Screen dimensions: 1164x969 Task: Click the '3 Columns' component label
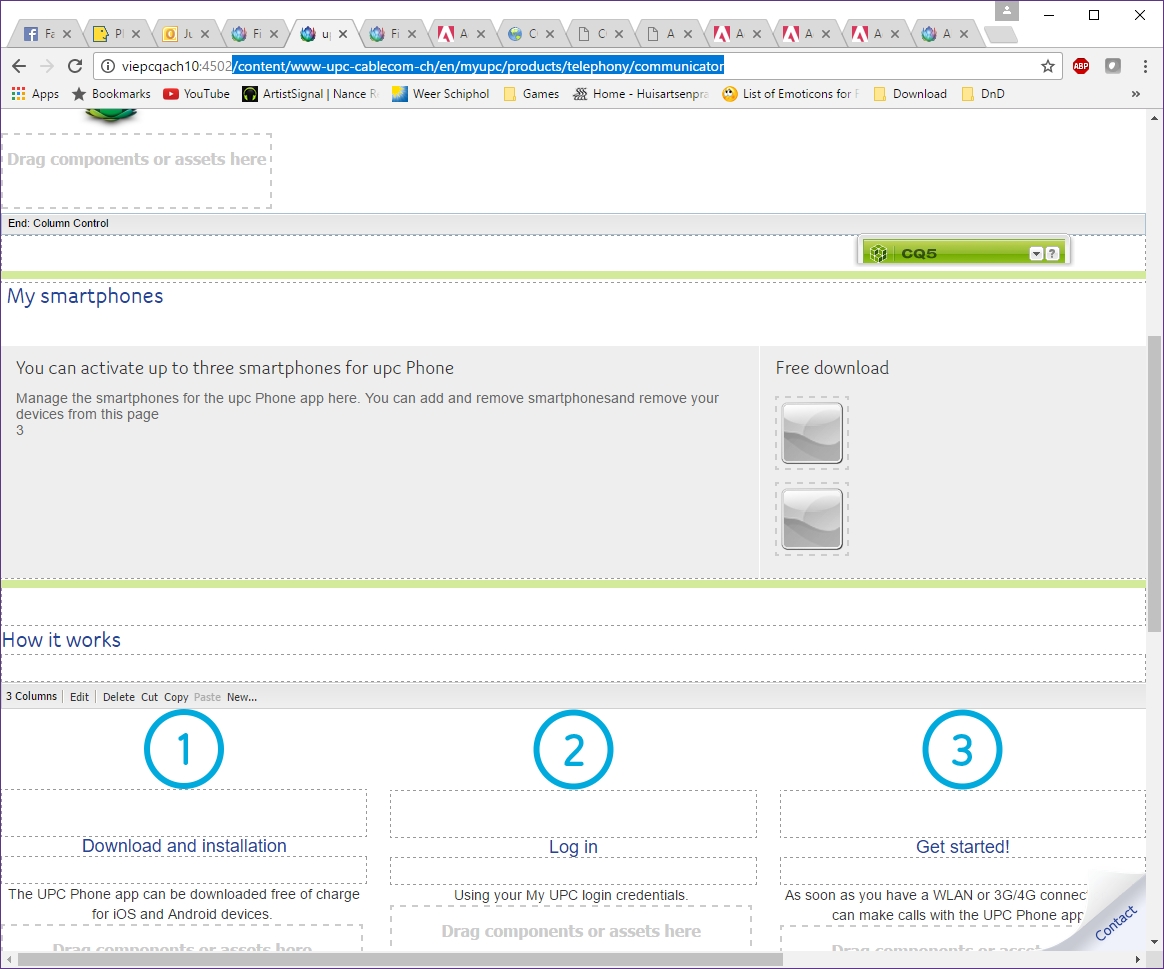coord(32,696)
